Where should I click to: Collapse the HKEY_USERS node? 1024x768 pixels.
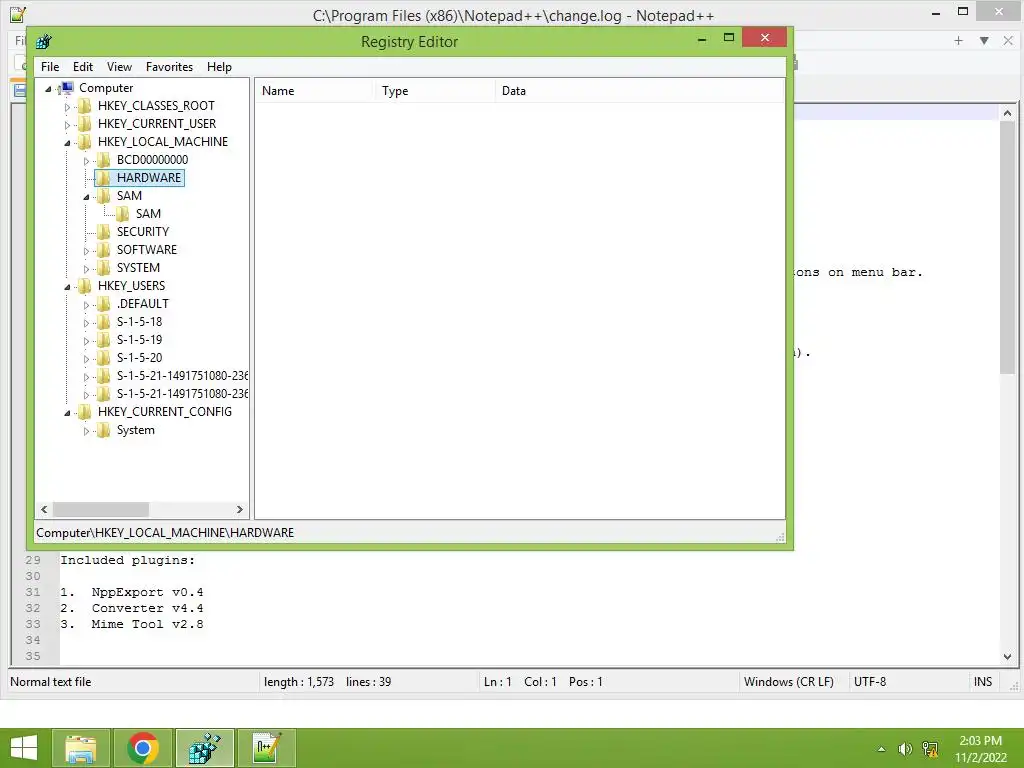(x=67, y=287)
